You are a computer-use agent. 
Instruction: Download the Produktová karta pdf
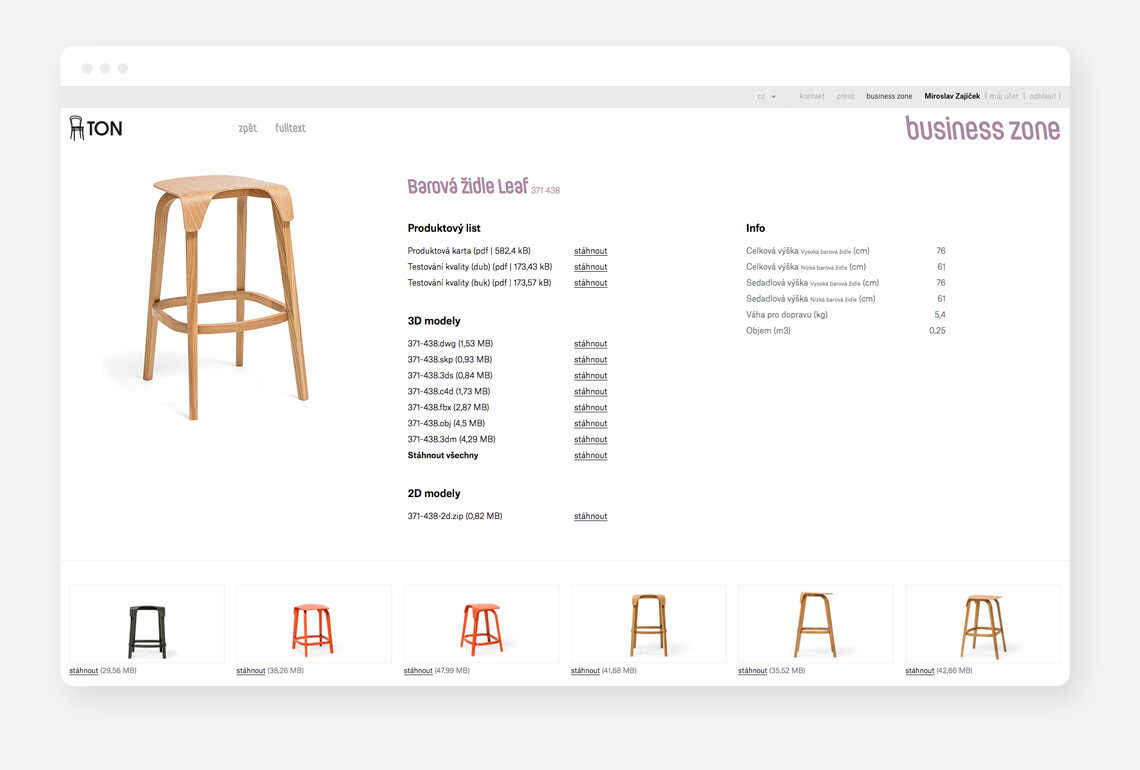[590, 251]
